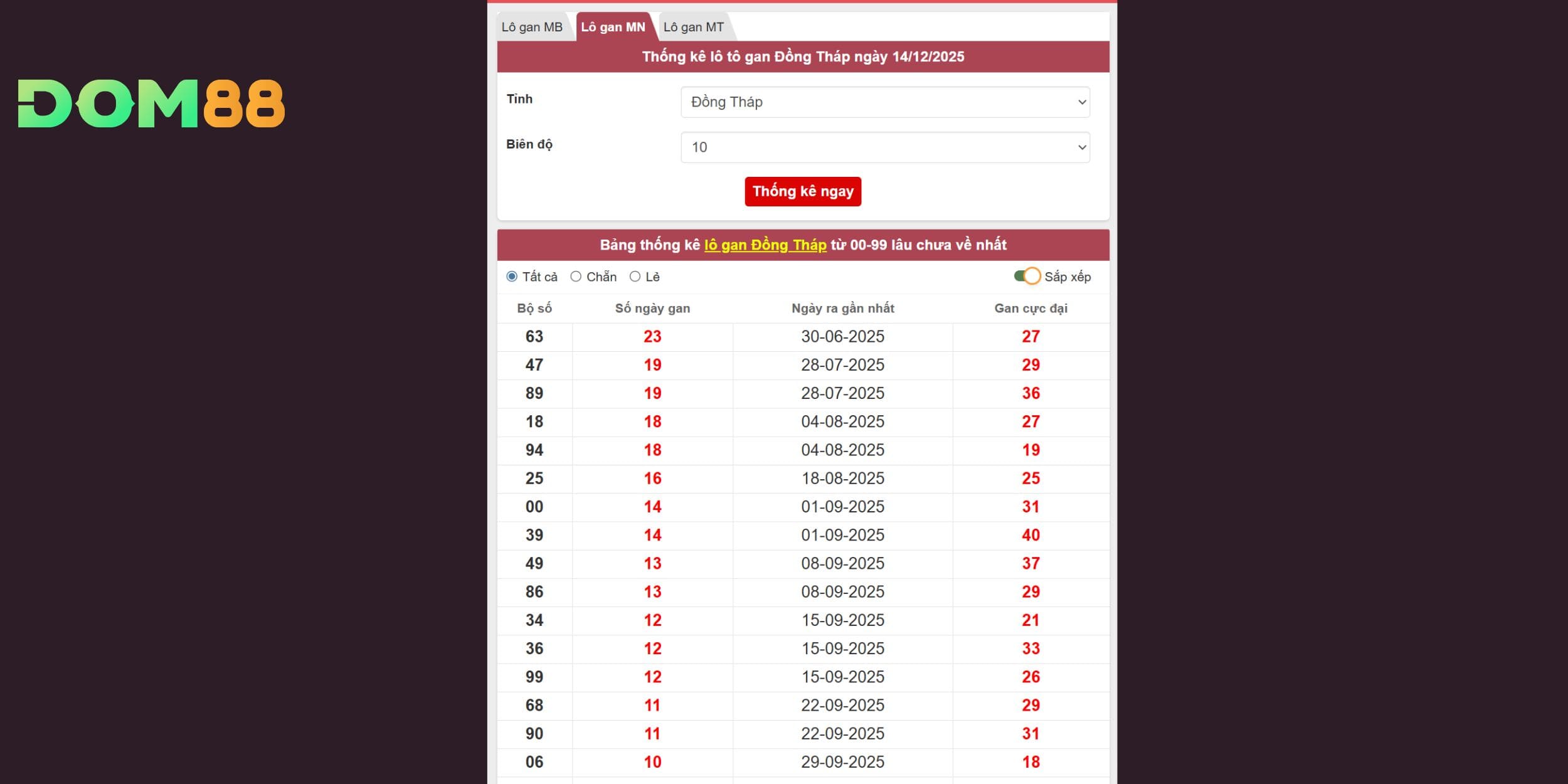Image resolution: width=1568 pixels, height=784 pixels.
Task: Click date 28-07-2025 in row 47
Action: [x=842, y=365]
